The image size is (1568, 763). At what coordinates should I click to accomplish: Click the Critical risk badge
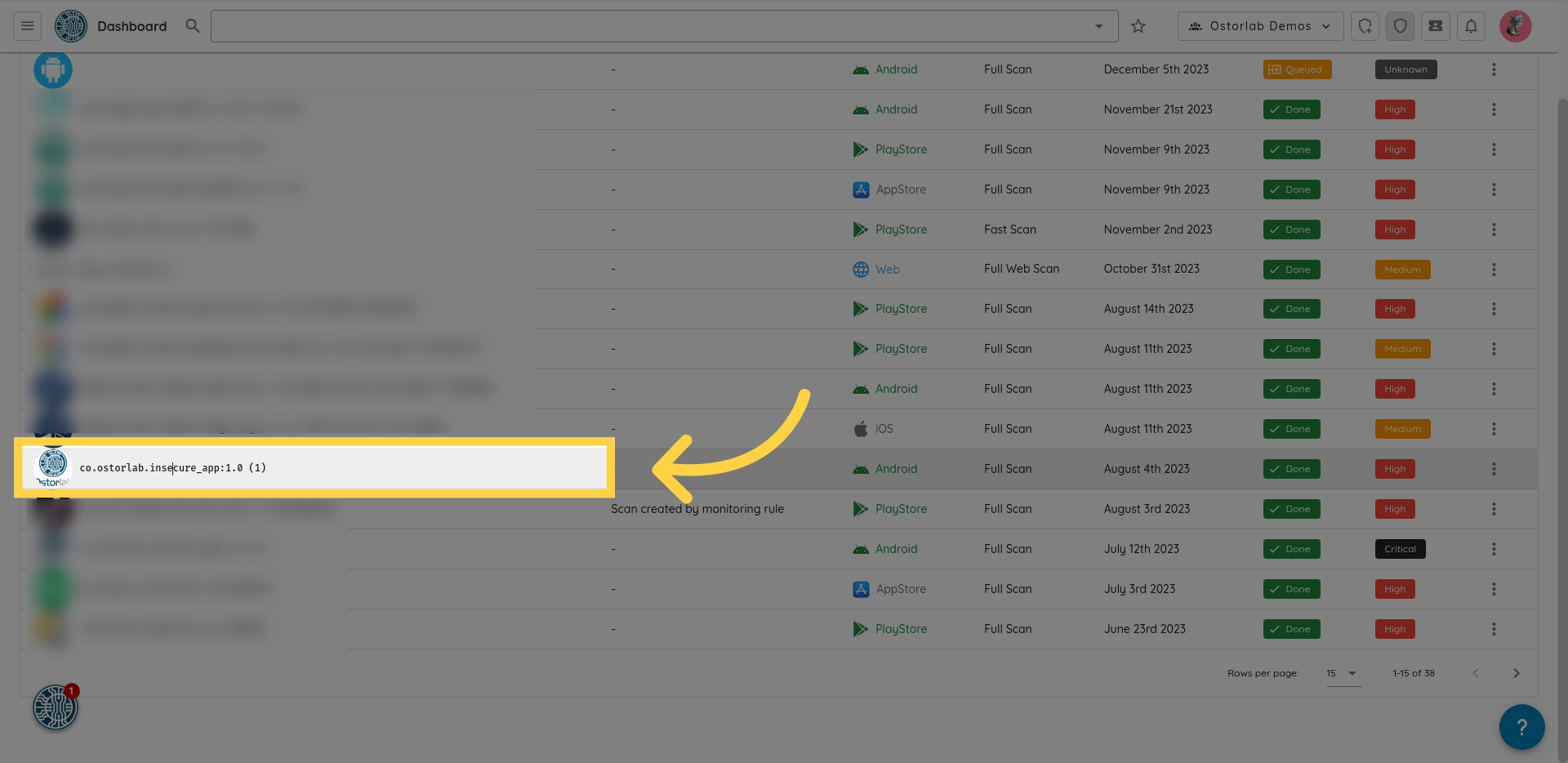click(x=1400, y=549)
